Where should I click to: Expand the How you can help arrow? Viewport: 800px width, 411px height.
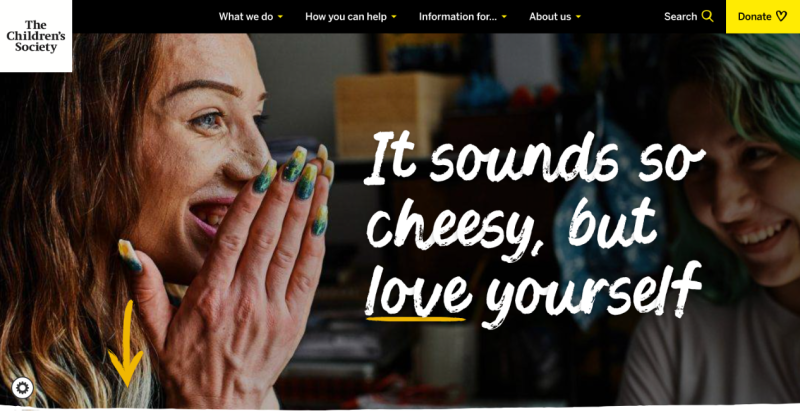(x=394, y=17)
